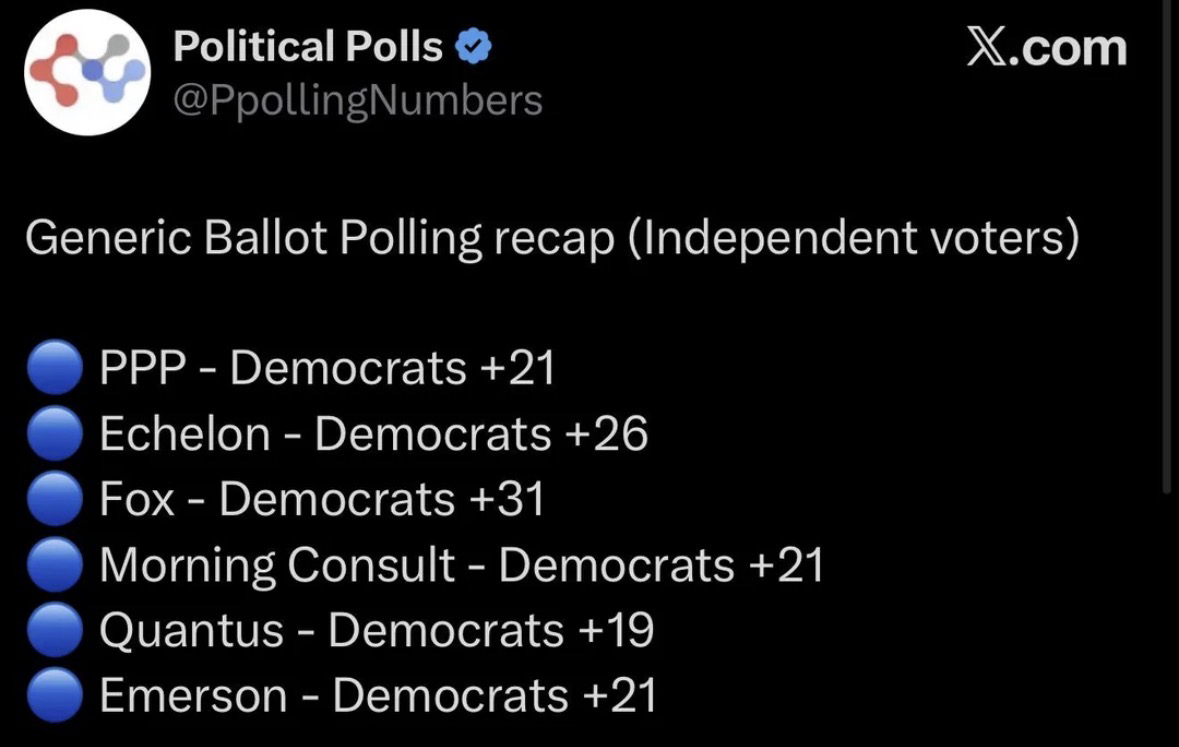Open the @PpollingNumbers handle
The height and width of the screenshot is (747, 1179).
358,100
